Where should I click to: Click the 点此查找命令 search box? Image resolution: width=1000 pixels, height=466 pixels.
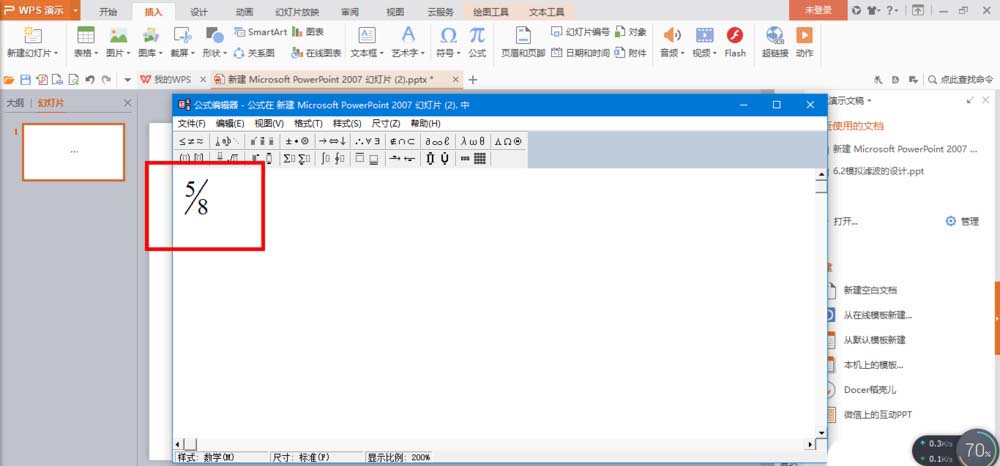tap(961, 80)
